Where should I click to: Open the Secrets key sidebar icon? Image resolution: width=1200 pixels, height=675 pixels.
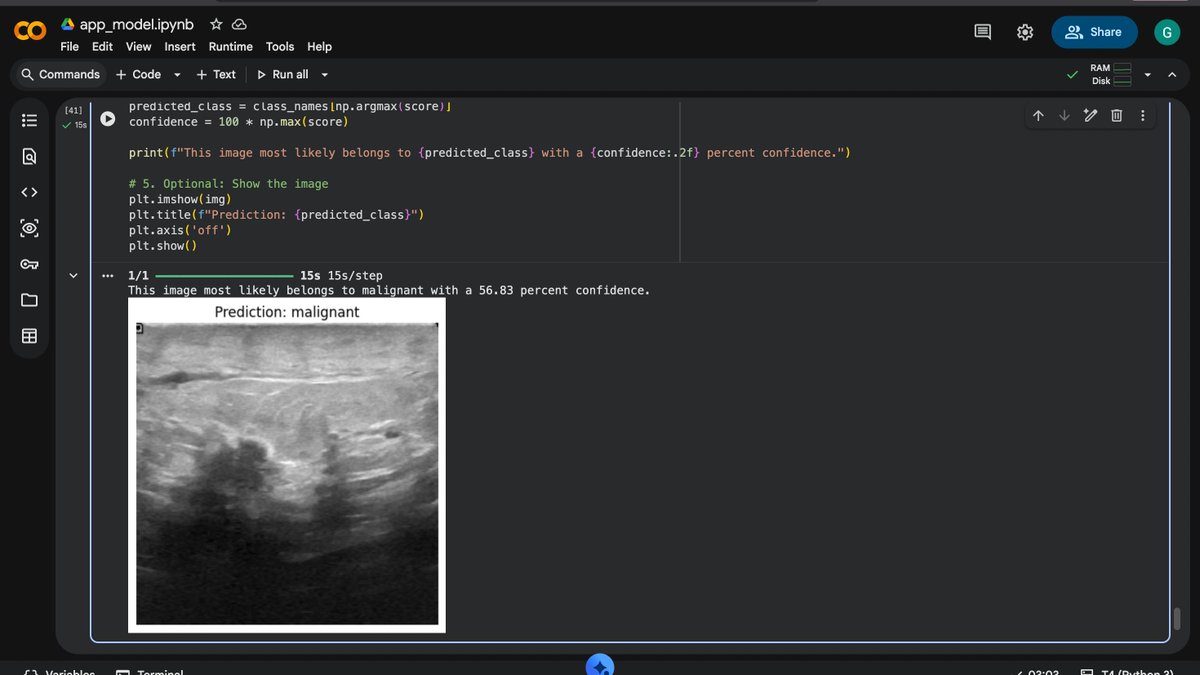pos(29,264)
